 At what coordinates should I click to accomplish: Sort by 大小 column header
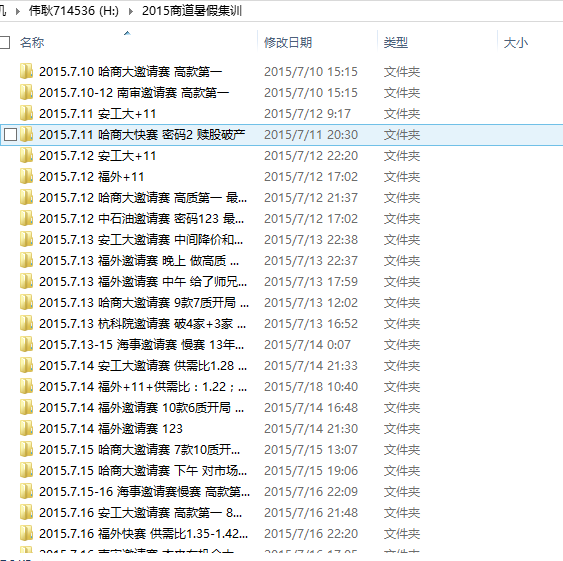coord(516,43)
